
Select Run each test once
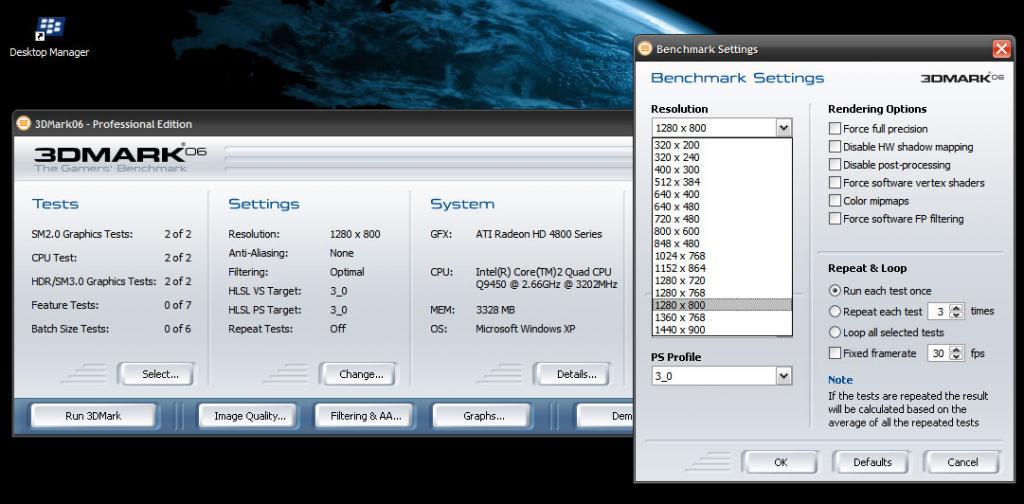tap(835, 291)
